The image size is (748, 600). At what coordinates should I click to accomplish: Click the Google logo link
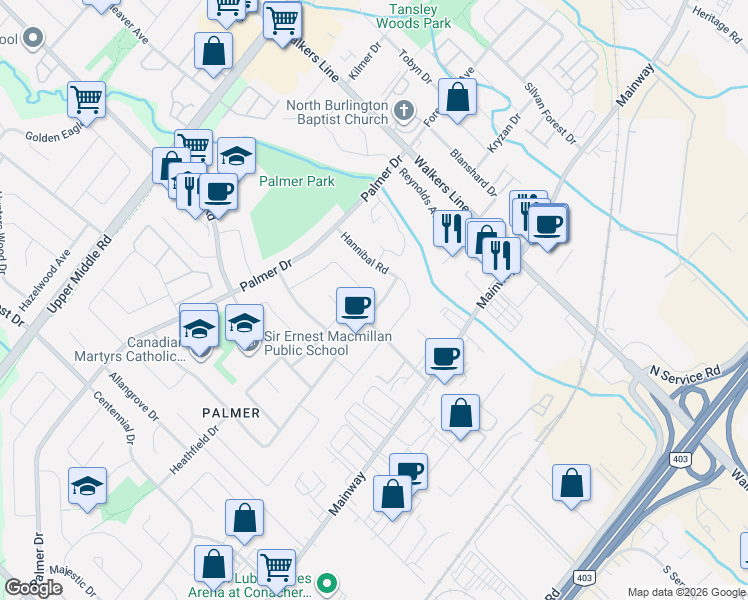tap(33, 588)
